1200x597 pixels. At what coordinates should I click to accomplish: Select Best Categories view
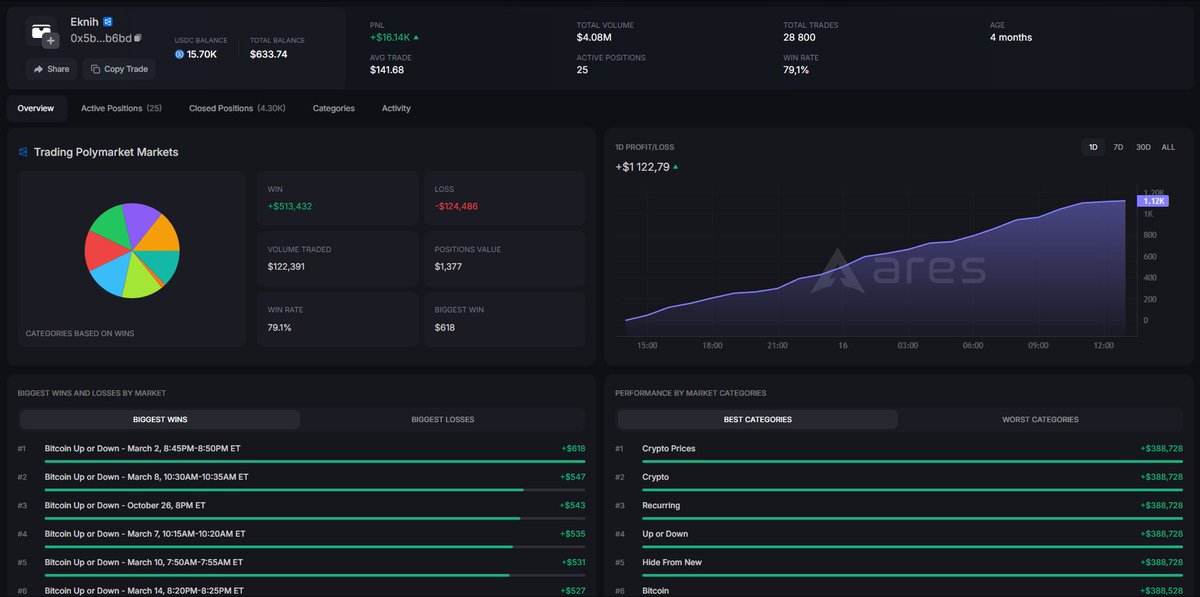(758, 419)
